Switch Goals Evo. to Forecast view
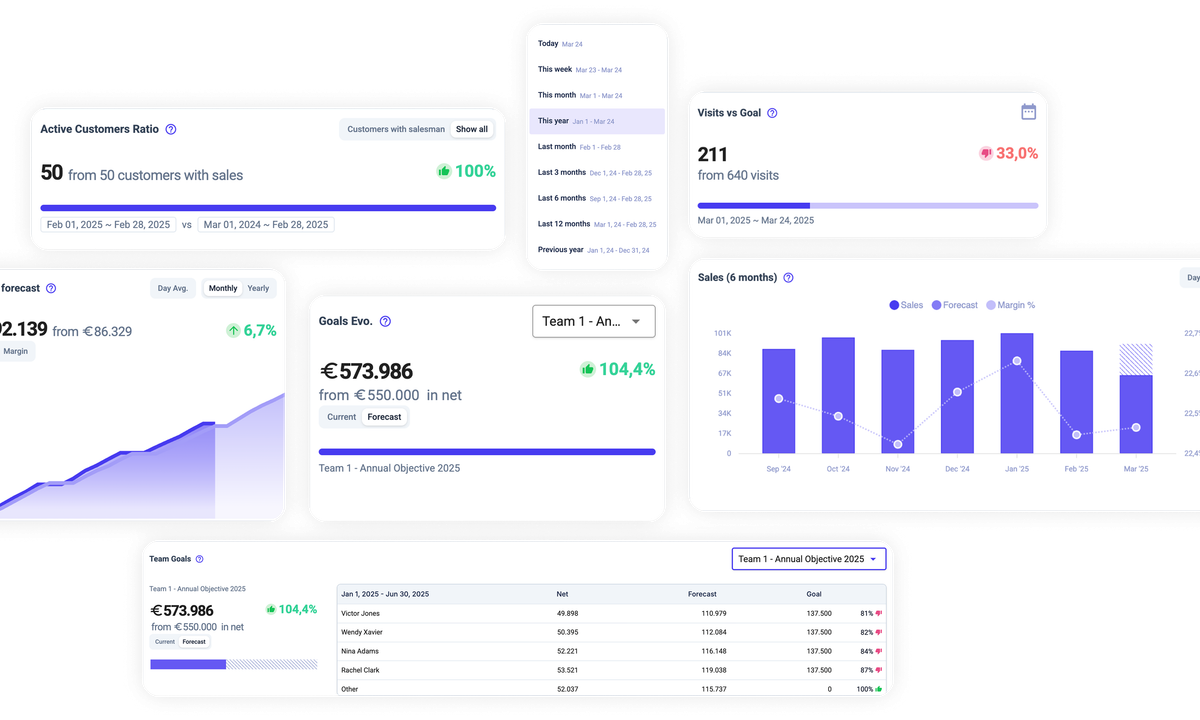This screenshot has height=720, width=1200. pyautogui.click(x=384, y=417)
